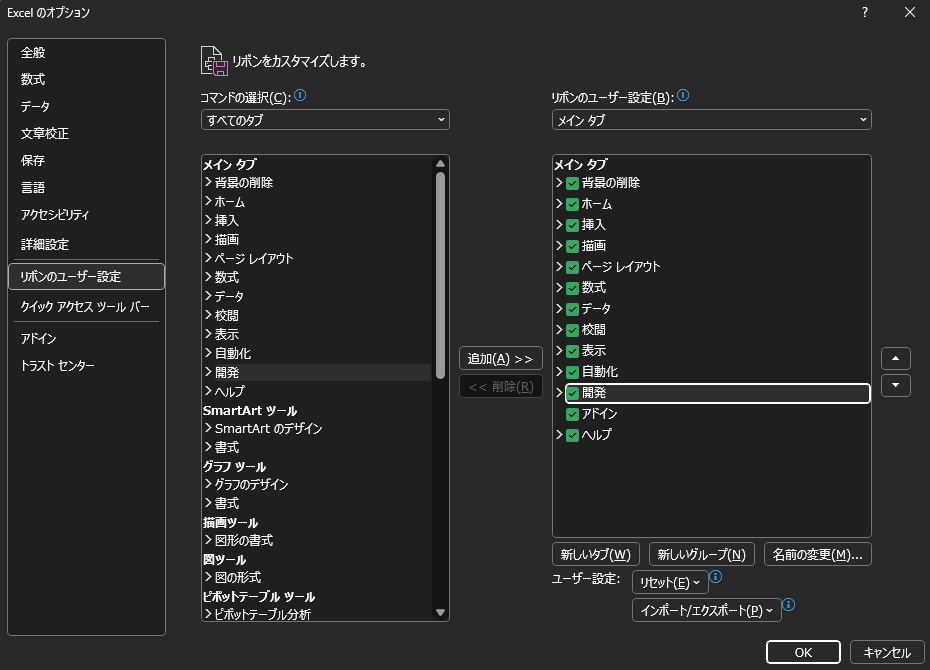930x670 pixels.
Task: Toggle the 校閲 checkbox in right list
Action: click(572, 330)
